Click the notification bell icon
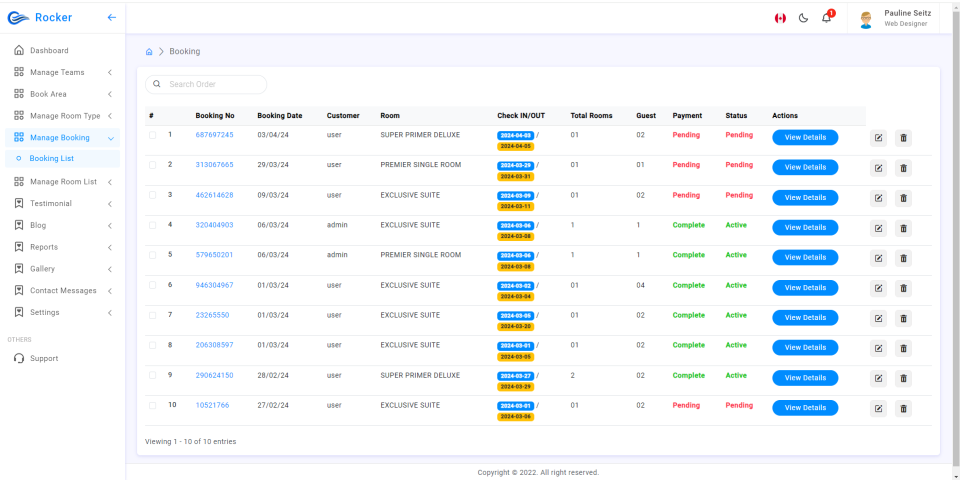The image size is (960, 480). (x=827, y=18)
